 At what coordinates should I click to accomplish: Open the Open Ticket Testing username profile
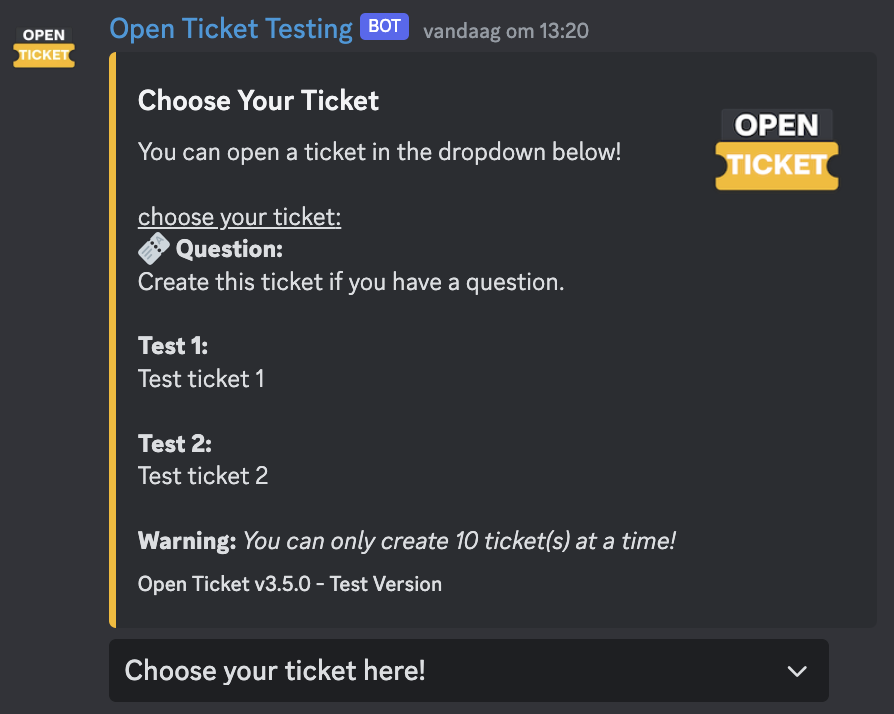pyautogui.click(x=231, y=29)
